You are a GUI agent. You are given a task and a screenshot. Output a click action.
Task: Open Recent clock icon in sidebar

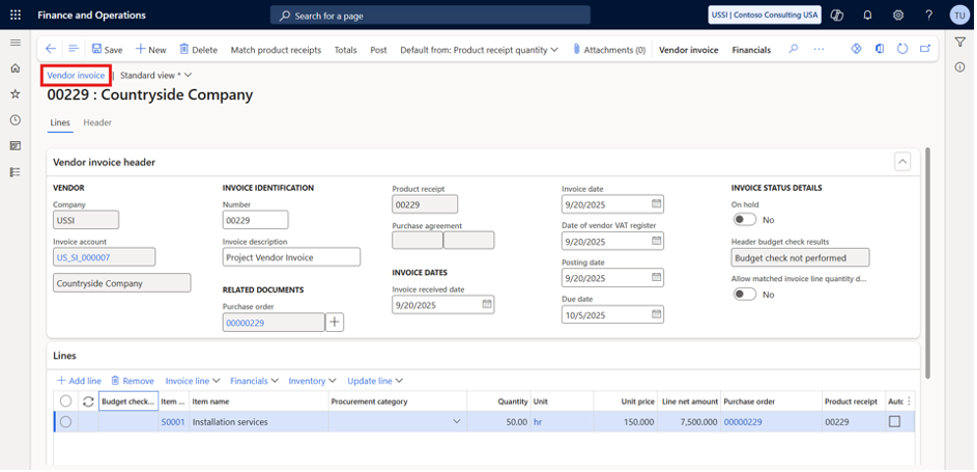tap(16, 120)
